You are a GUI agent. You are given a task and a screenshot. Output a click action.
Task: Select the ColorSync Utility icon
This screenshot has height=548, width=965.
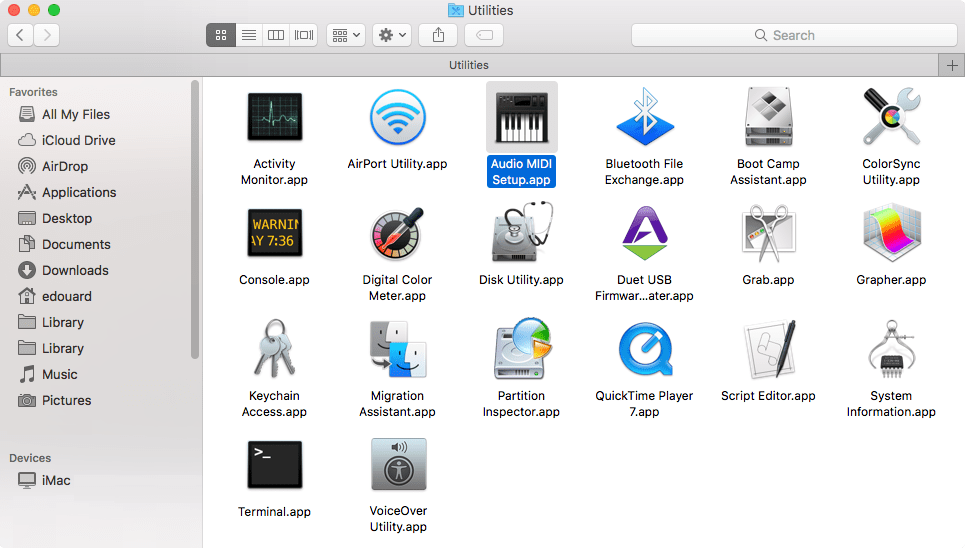891,116
